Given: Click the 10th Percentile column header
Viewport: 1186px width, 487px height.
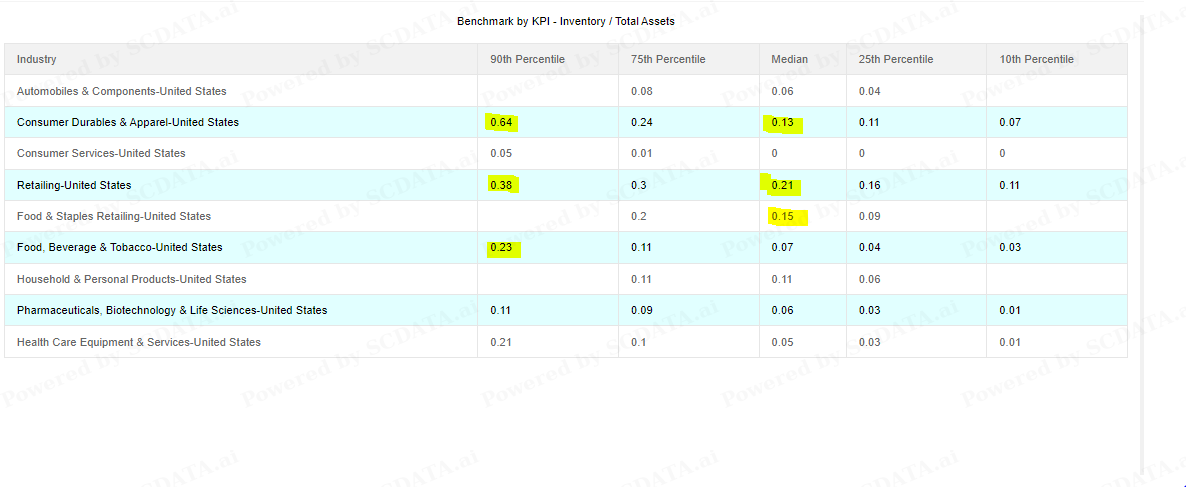Looking at the screenshot, I should (1036, 59).
